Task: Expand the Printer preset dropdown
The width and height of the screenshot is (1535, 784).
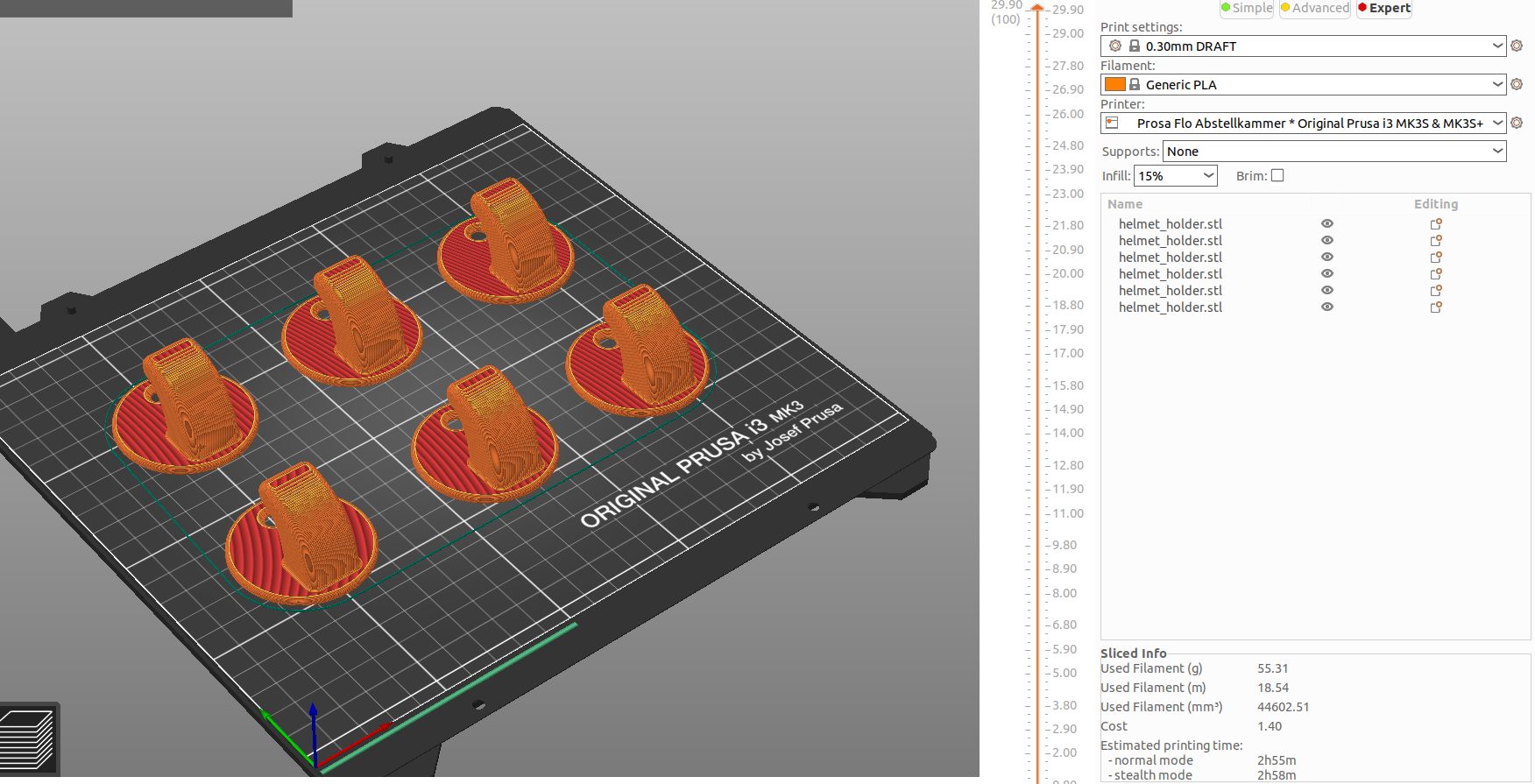Action: click(1303, 123)
